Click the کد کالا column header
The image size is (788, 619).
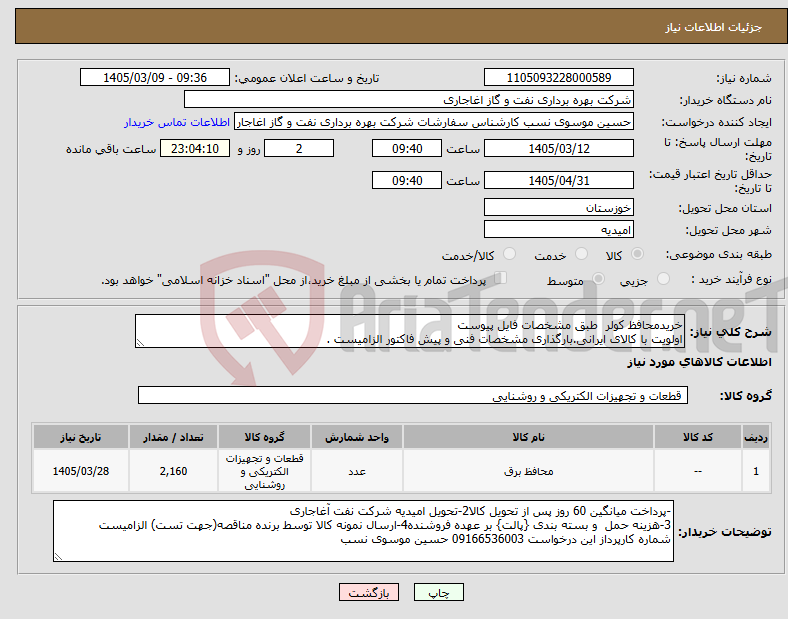click(698, 437)
